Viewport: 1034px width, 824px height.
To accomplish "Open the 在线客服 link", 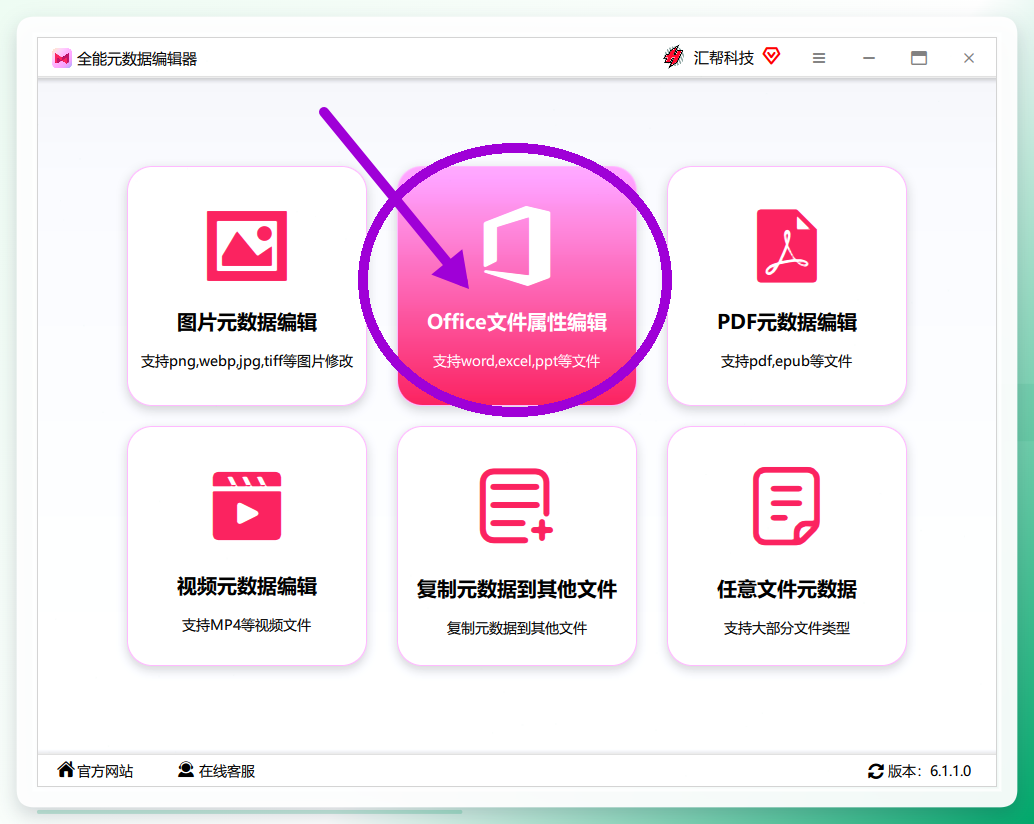I will coord(227,771).
